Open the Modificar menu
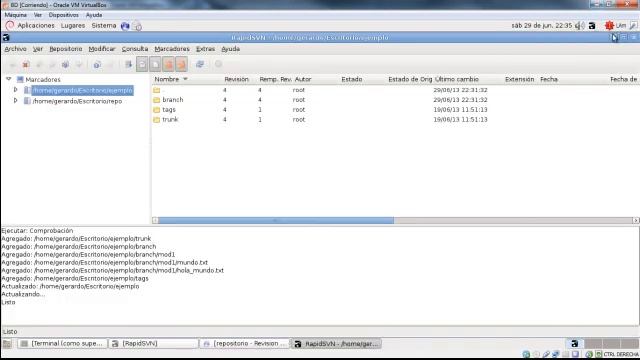The height and width of the screenshot is (360, 640). tap(102, 49)
